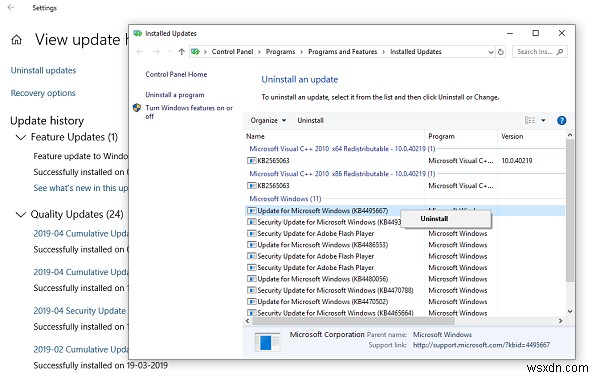Select Update for Microsoft Windows (KB4480056)
The image size is (600, 378).
pyautogui.click(x=323, y=279)
